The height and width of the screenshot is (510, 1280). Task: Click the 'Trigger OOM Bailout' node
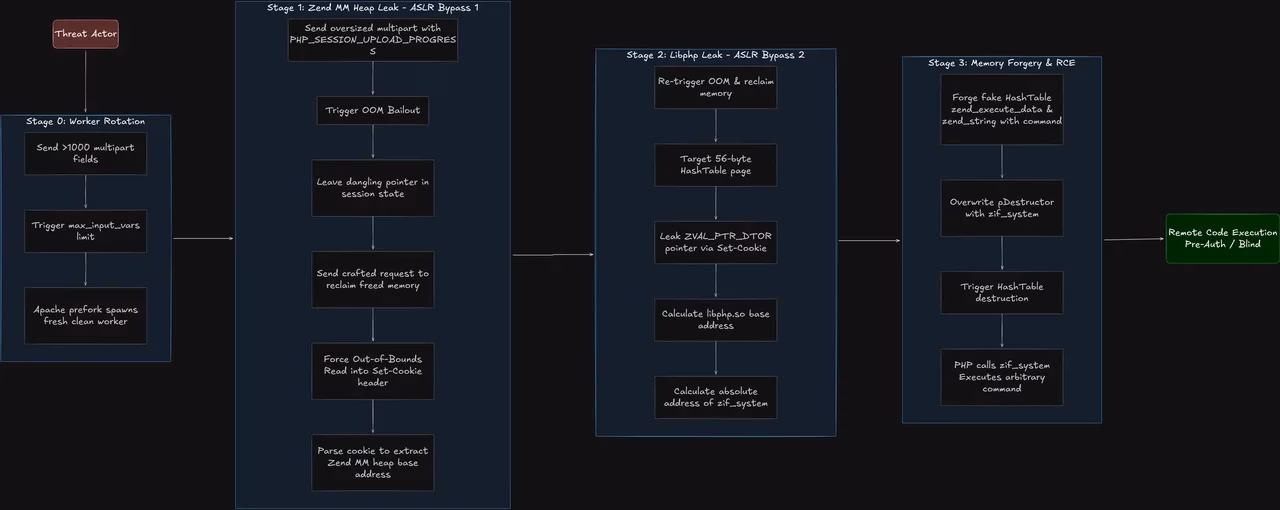coord(373,110)
